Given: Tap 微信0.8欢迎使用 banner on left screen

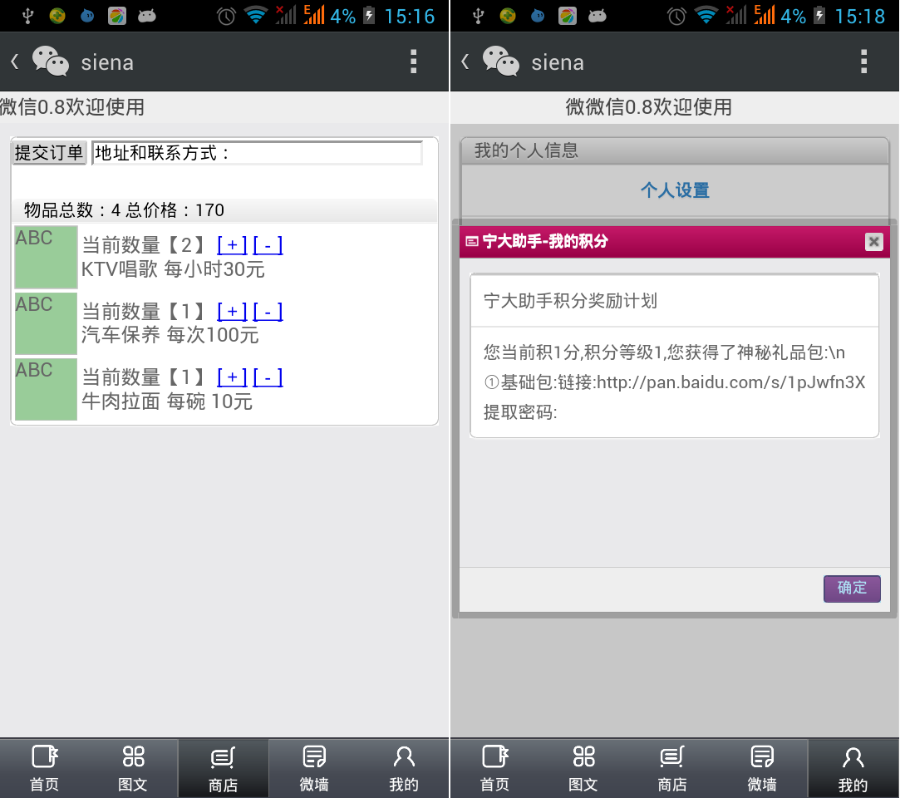Looking at the screenshot, I should [72, 107].
